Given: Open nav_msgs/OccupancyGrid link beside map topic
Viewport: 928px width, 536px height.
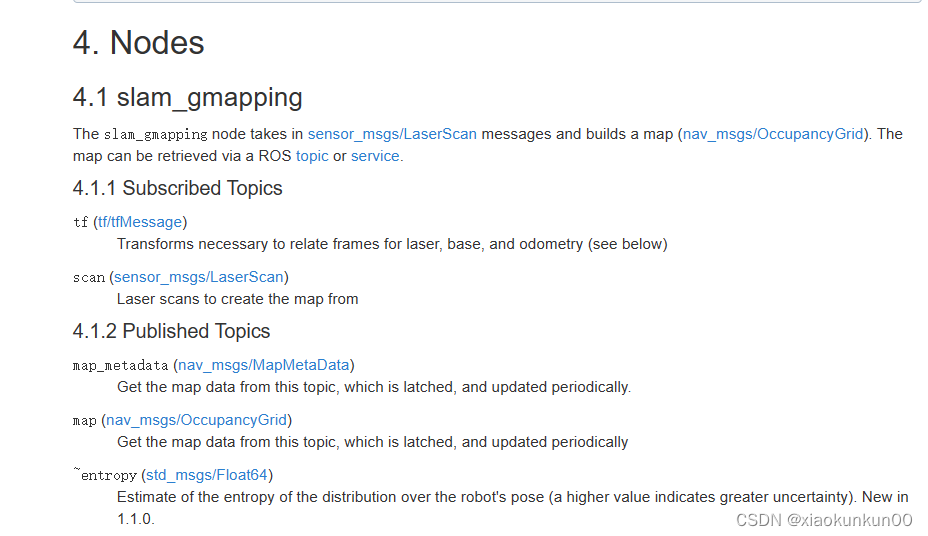Looking at the screenshot, I should click(196, 420).
